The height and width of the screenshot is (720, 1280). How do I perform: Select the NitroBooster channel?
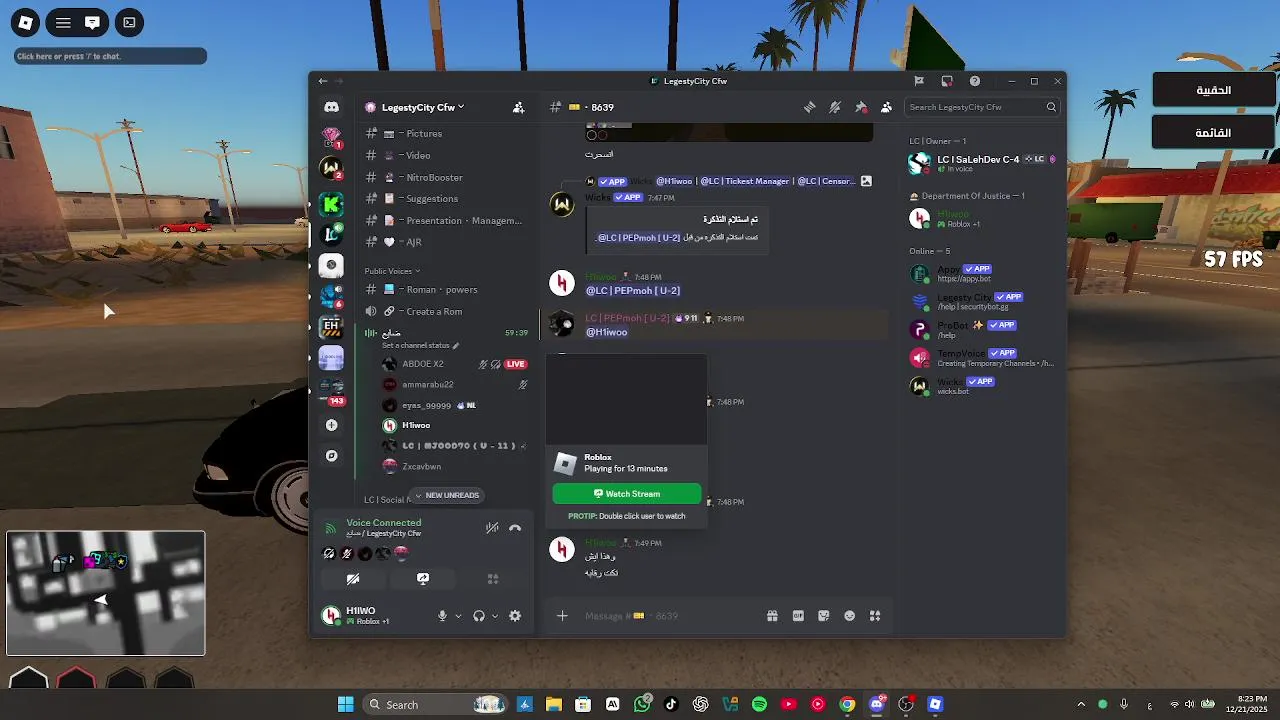(445, 177)
